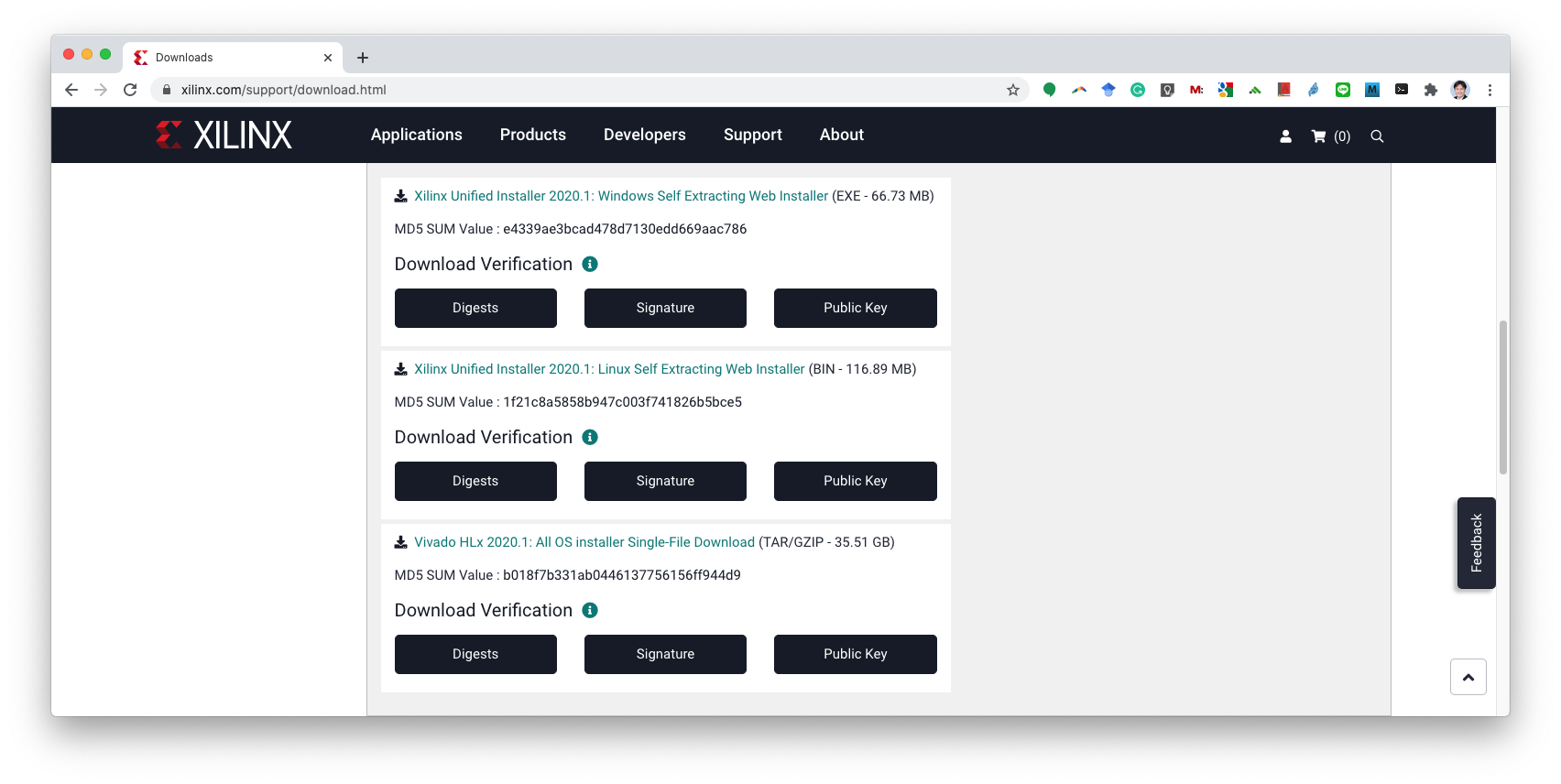Open a new browser tab
This screenshot has width=1561, height=784.
[363, 58]
